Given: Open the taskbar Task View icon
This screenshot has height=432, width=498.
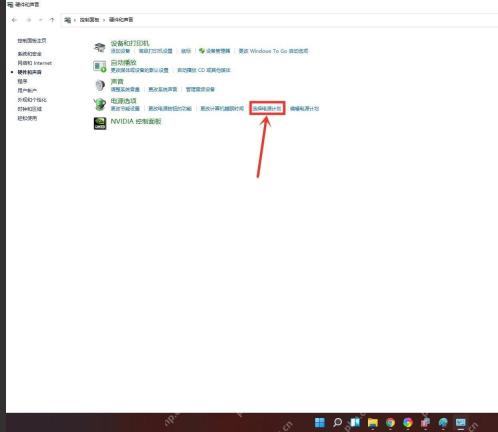Looking at the screenshot, I should 355,422.
